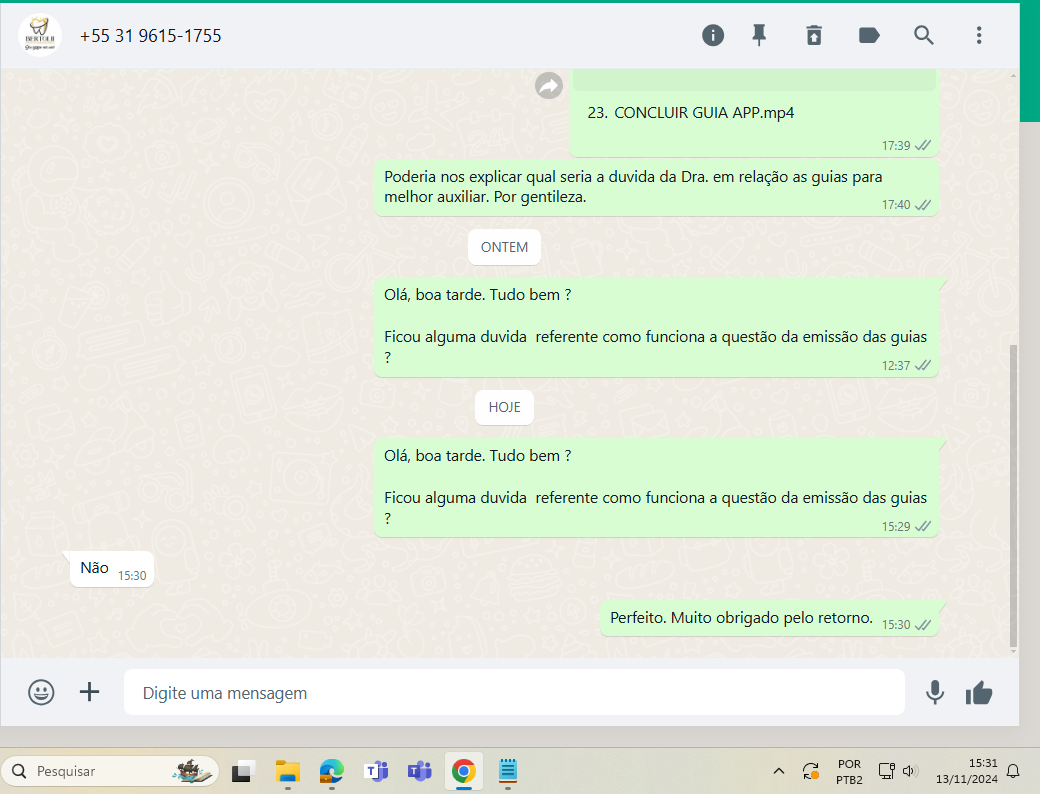Open the 23. CONCLUIR GUIA APP.mp4 file
This screenshot has height=794, width=1040.
pyautogui.click(x=690, y=113)
